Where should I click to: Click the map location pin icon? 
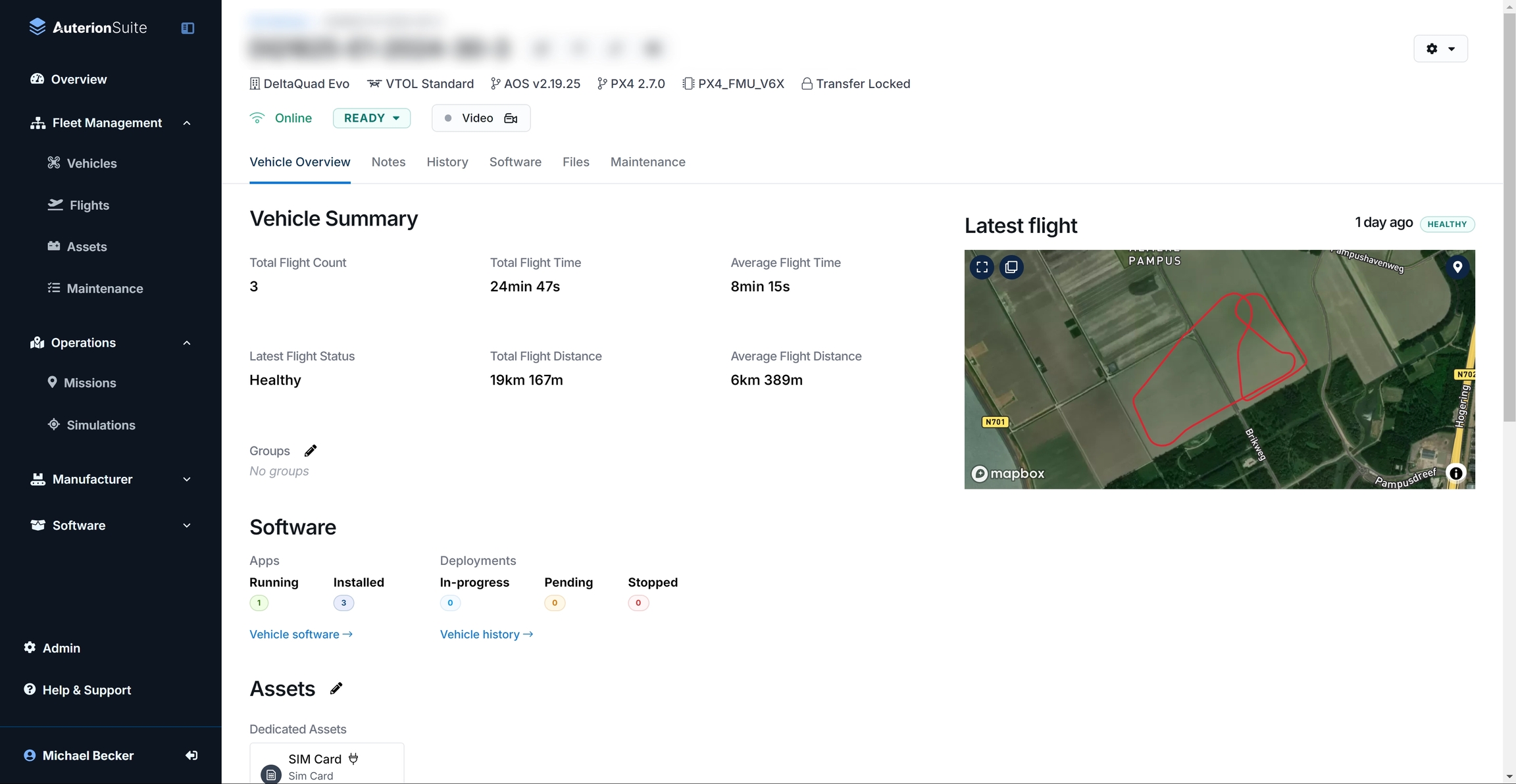(1457, 267)
